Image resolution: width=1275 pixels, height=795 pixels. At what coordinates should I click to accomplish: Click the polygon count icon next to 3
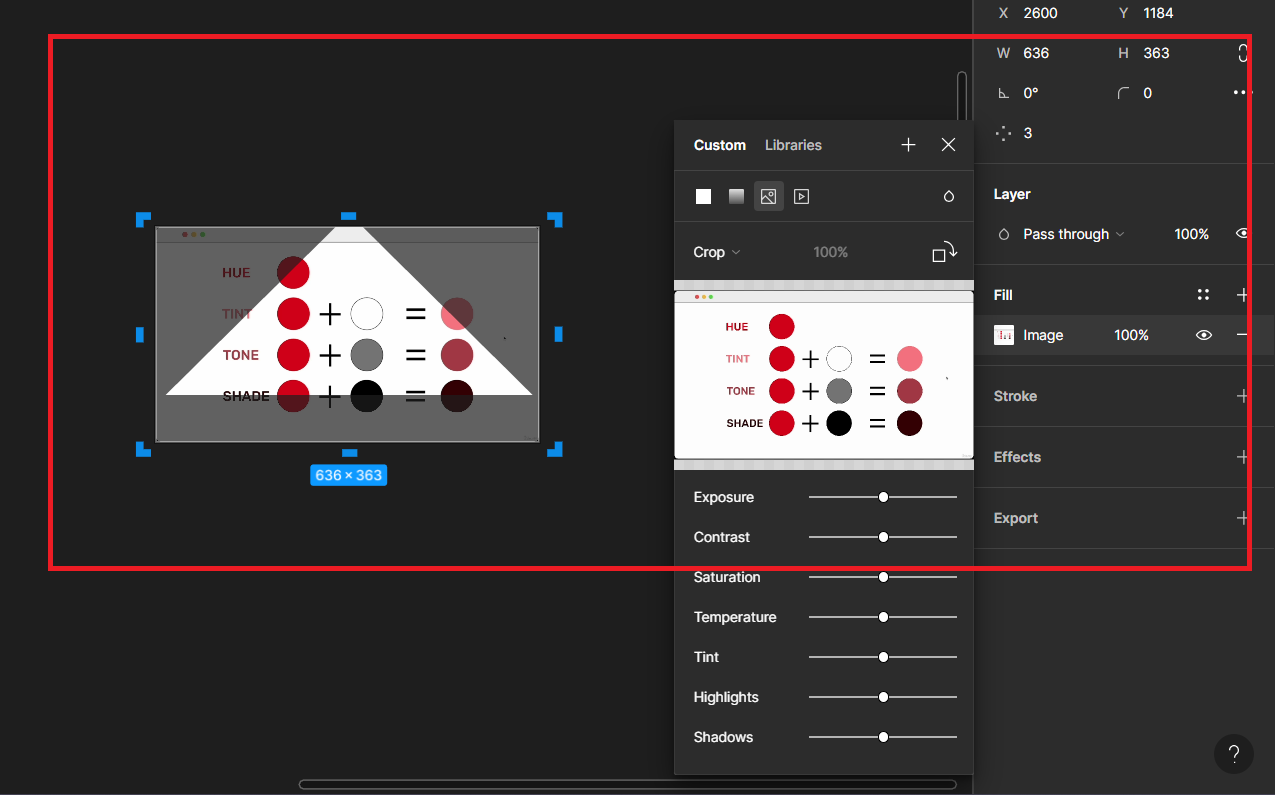pos(1004,133)
